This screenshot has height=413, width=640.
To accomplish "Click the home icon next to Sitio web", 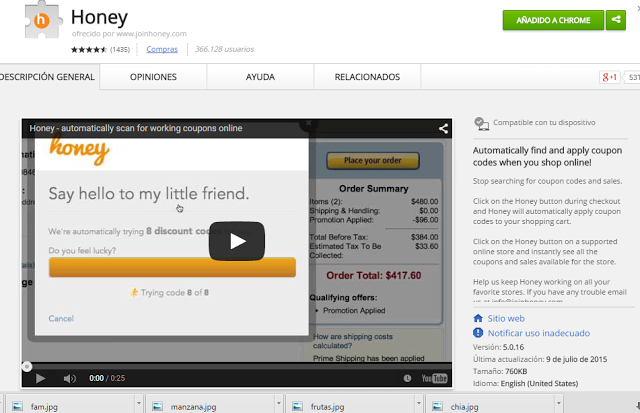I will tap(478, 318).
